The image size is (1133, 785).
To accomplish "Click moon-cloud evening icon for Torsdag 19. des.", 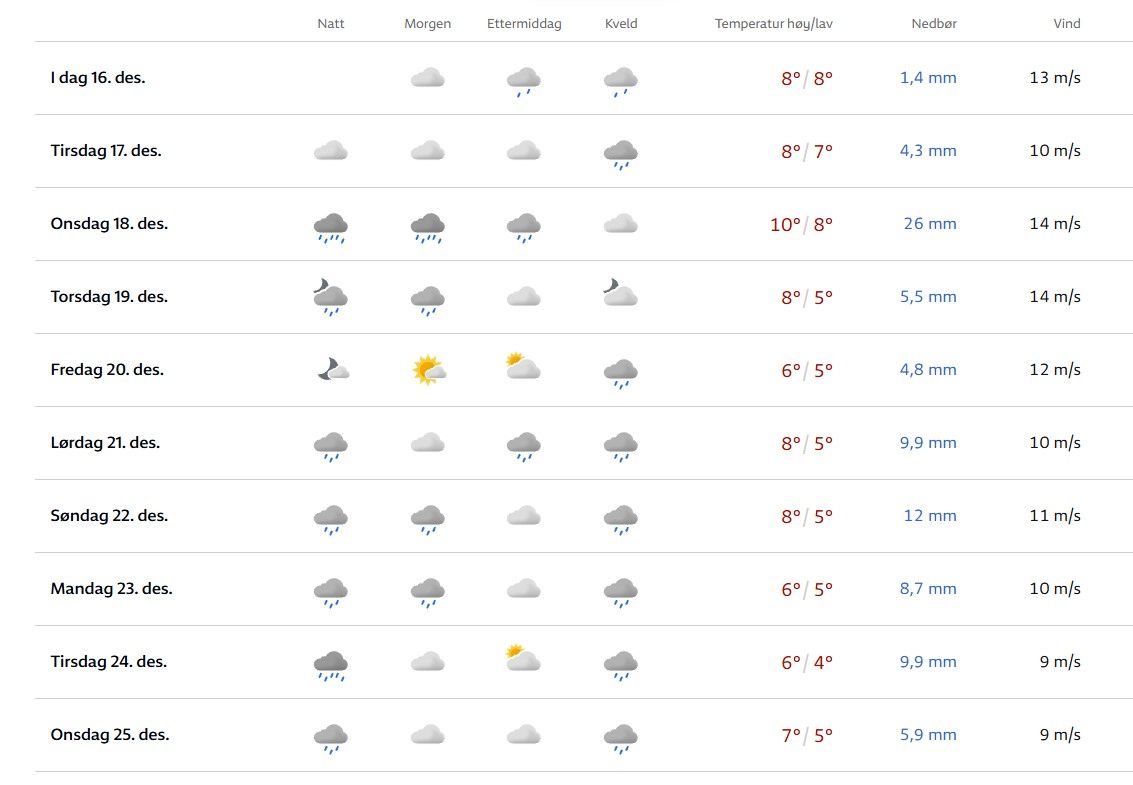I will click(620, 294).
